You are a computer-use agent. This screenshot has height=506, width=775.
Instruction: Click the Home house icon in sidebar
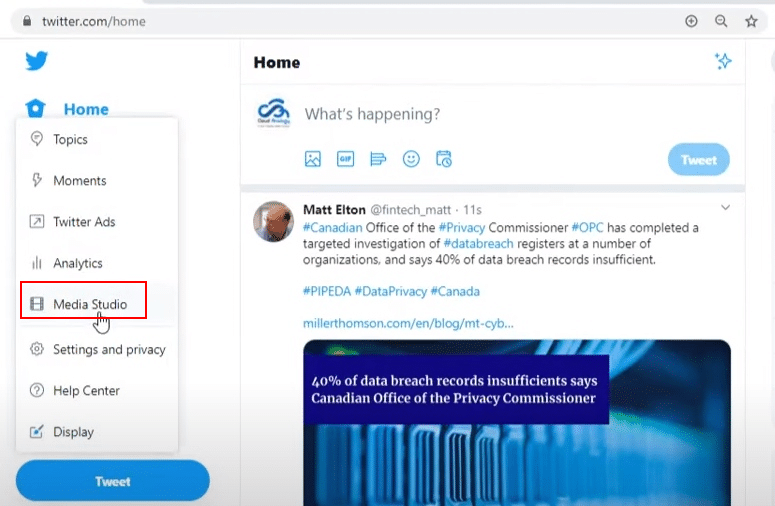coord(36,108)
